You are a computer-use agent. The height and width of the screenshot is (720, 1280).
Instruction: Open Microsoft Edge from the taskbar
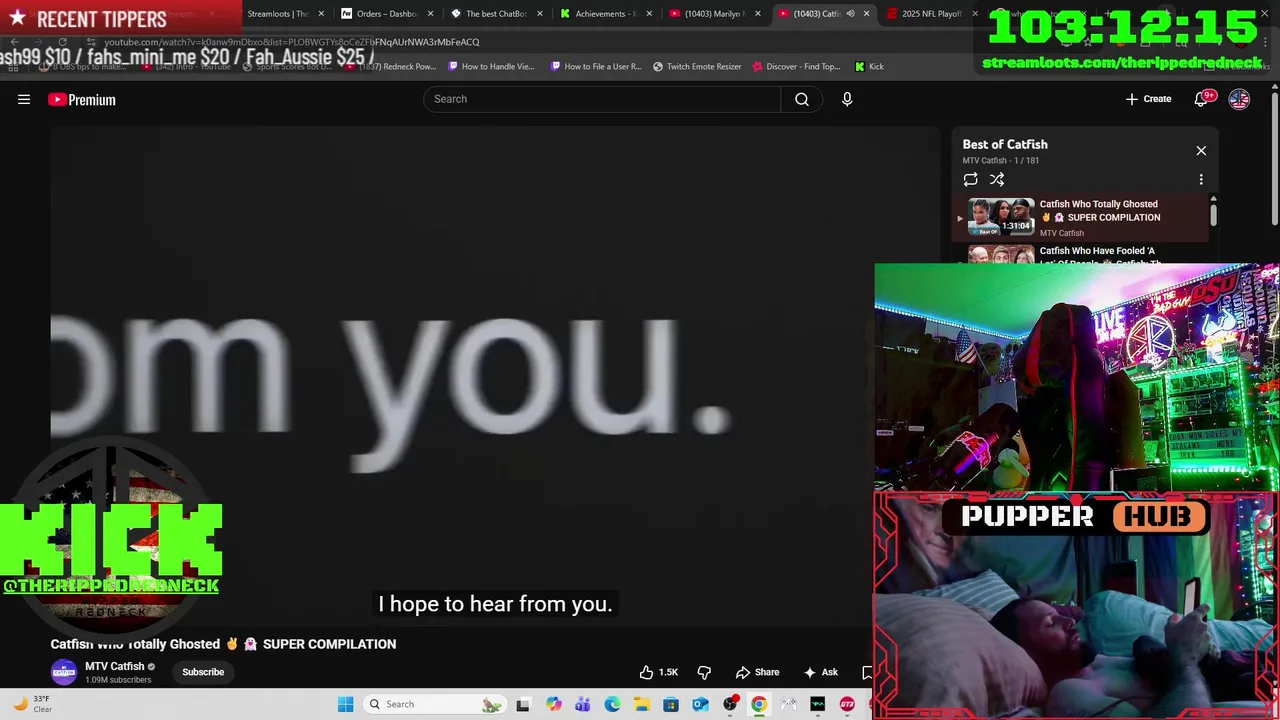click(x=612, y=704)
